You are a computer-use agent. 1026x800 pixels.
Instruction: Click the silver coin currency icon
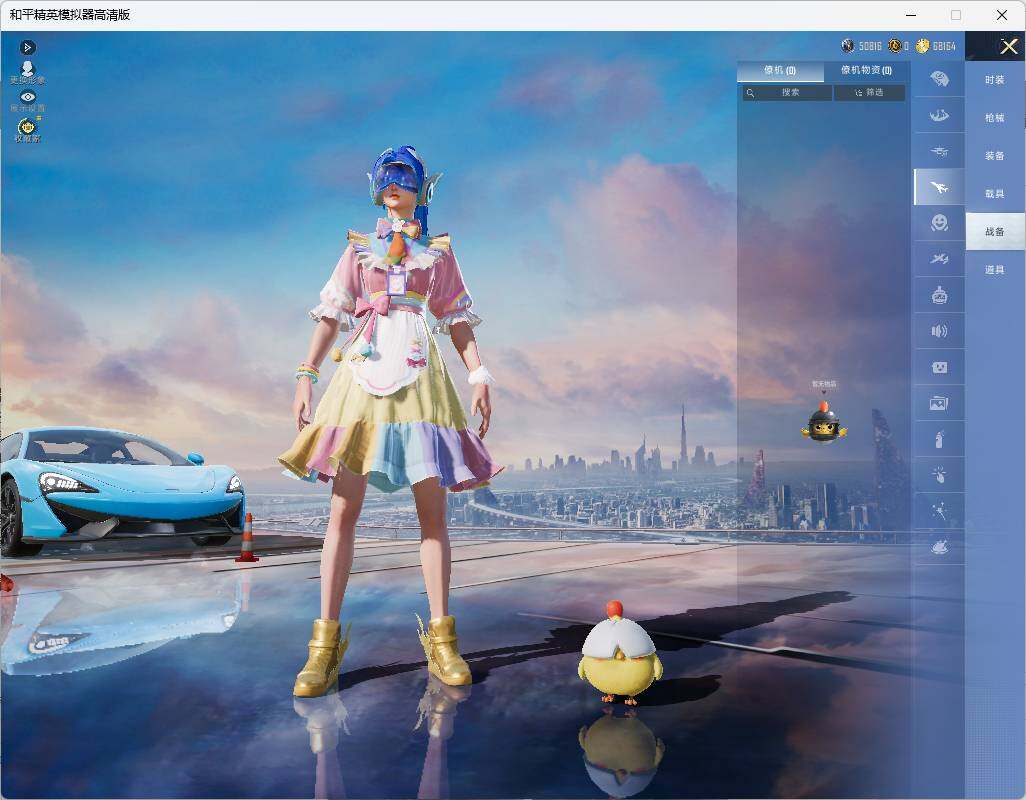848,46
